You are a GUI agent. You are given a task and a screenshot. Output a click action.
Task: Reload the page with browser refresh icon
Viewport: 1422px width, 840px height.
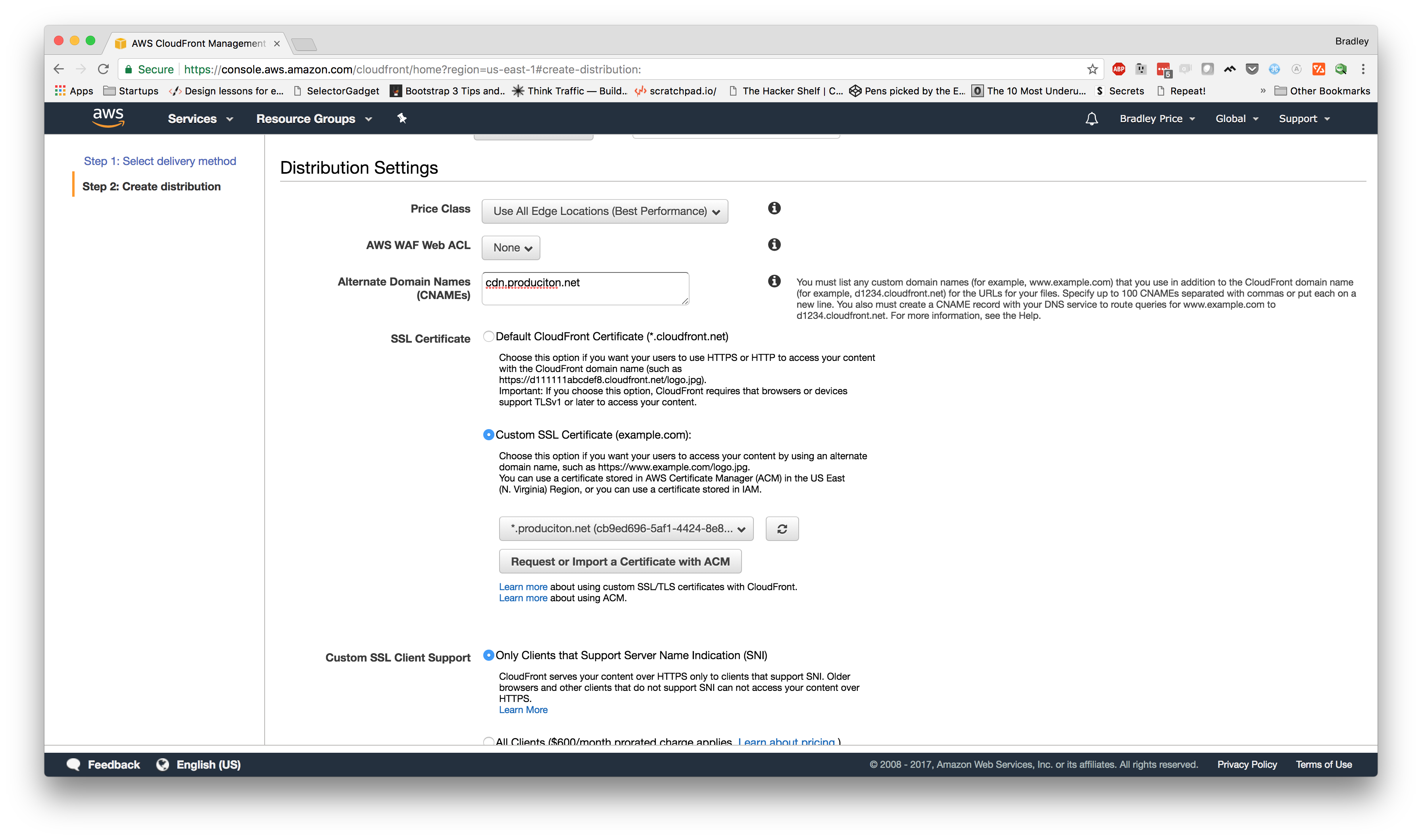[x=103, y=69]
